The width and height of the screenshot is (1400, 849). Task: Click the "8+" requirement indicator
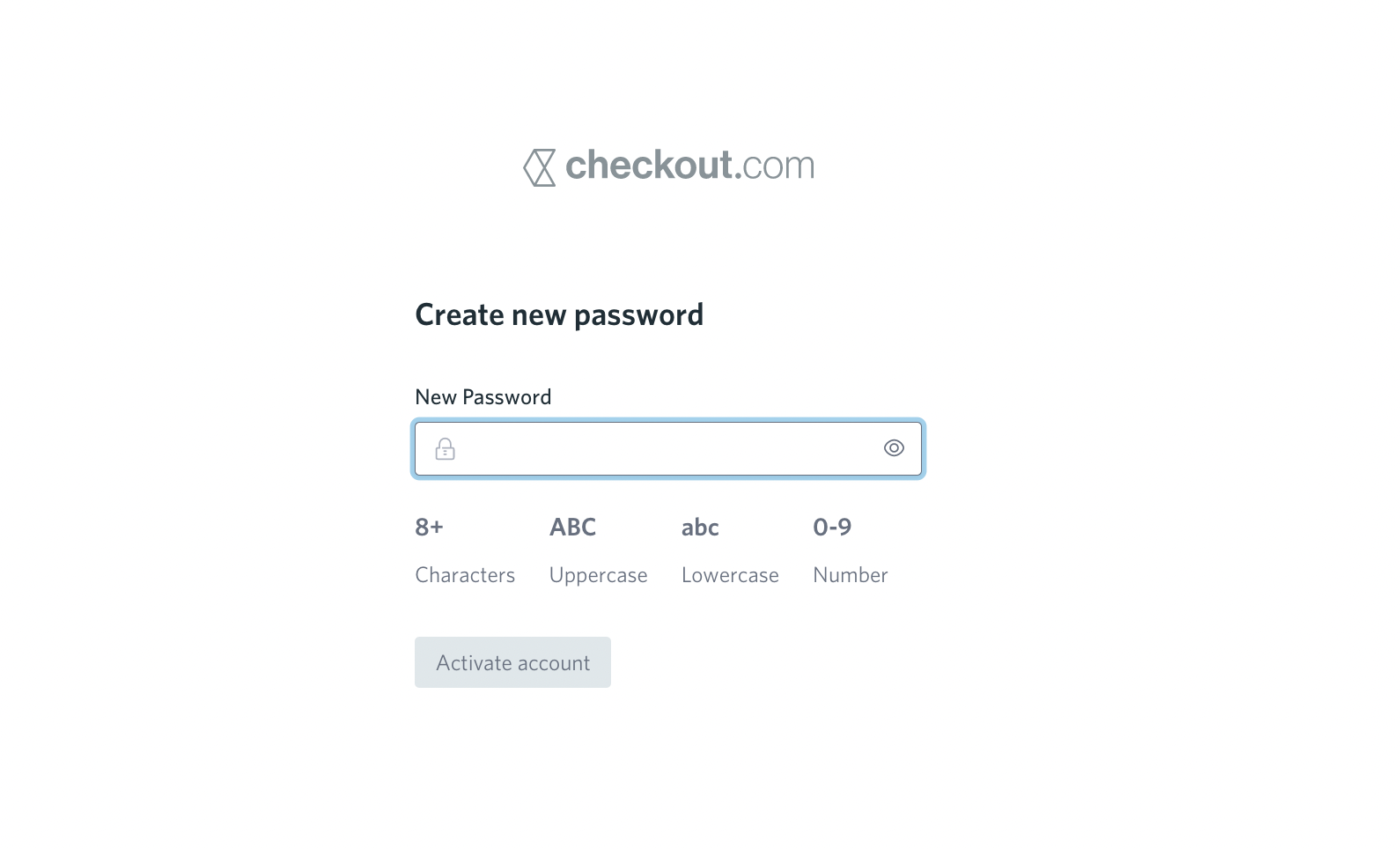tap(429, 528)
